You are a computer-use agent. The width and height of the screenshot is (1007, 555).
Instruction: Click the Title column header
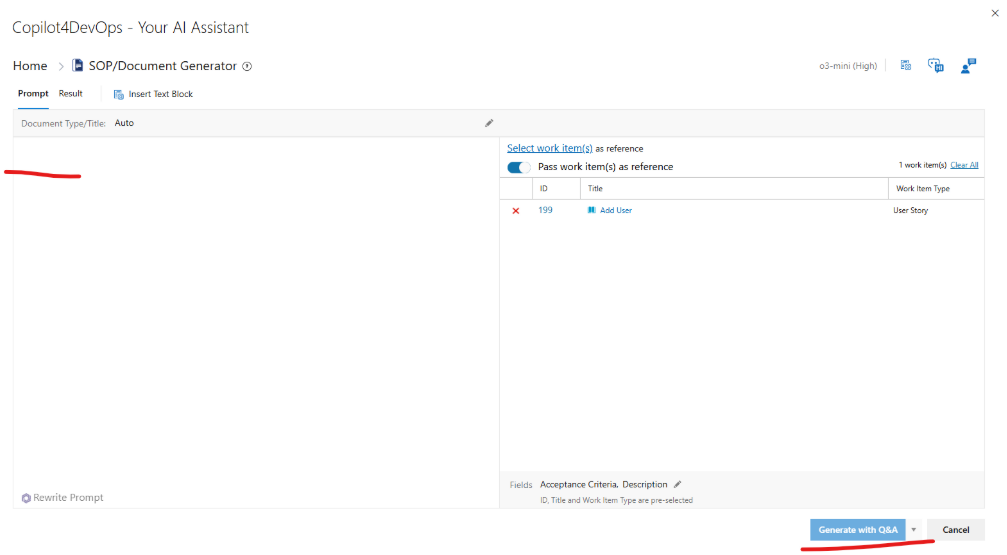point(734,188)
